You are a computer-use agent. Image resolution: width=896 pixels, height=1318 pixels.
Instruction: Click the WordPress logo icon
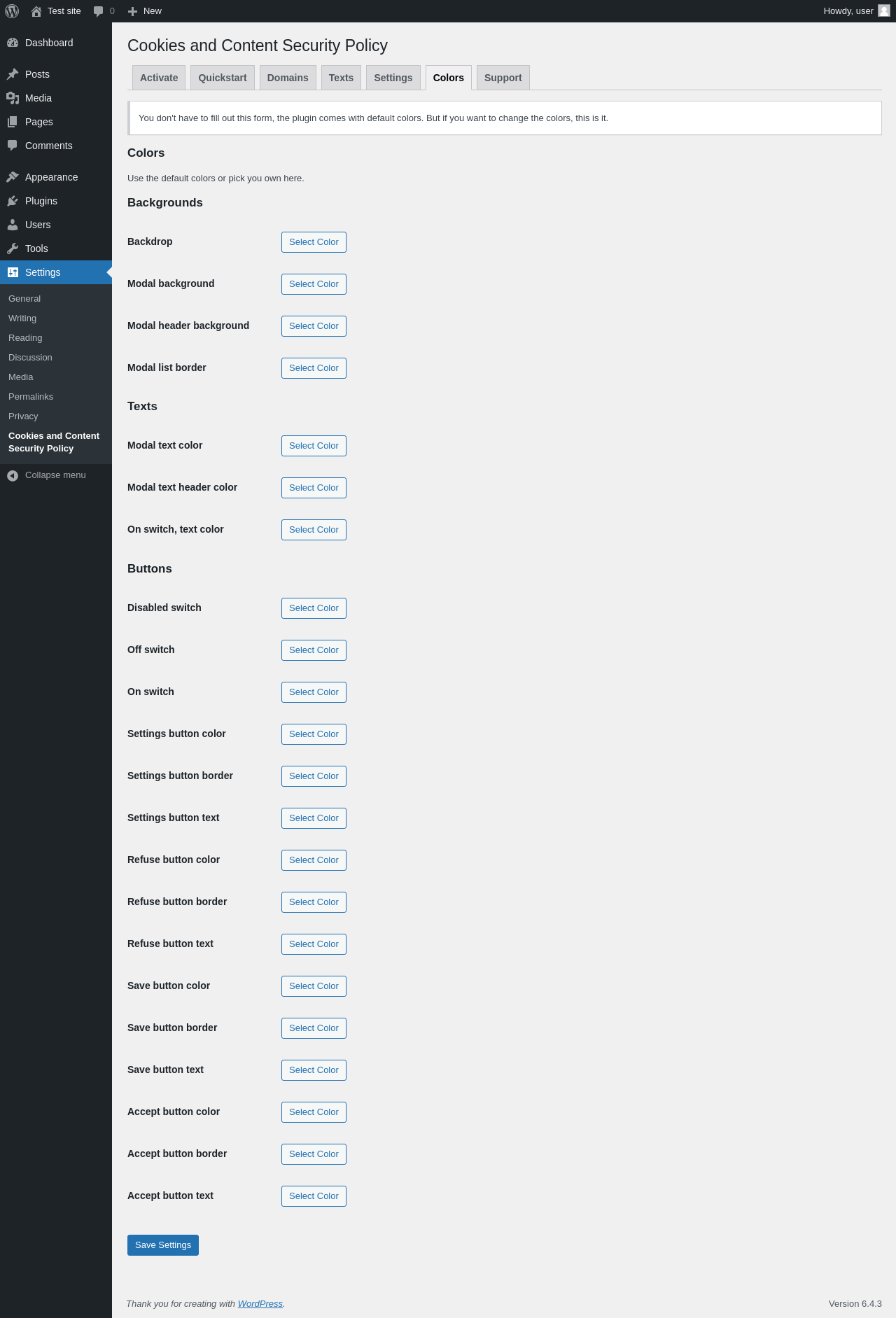click(12, 11)
